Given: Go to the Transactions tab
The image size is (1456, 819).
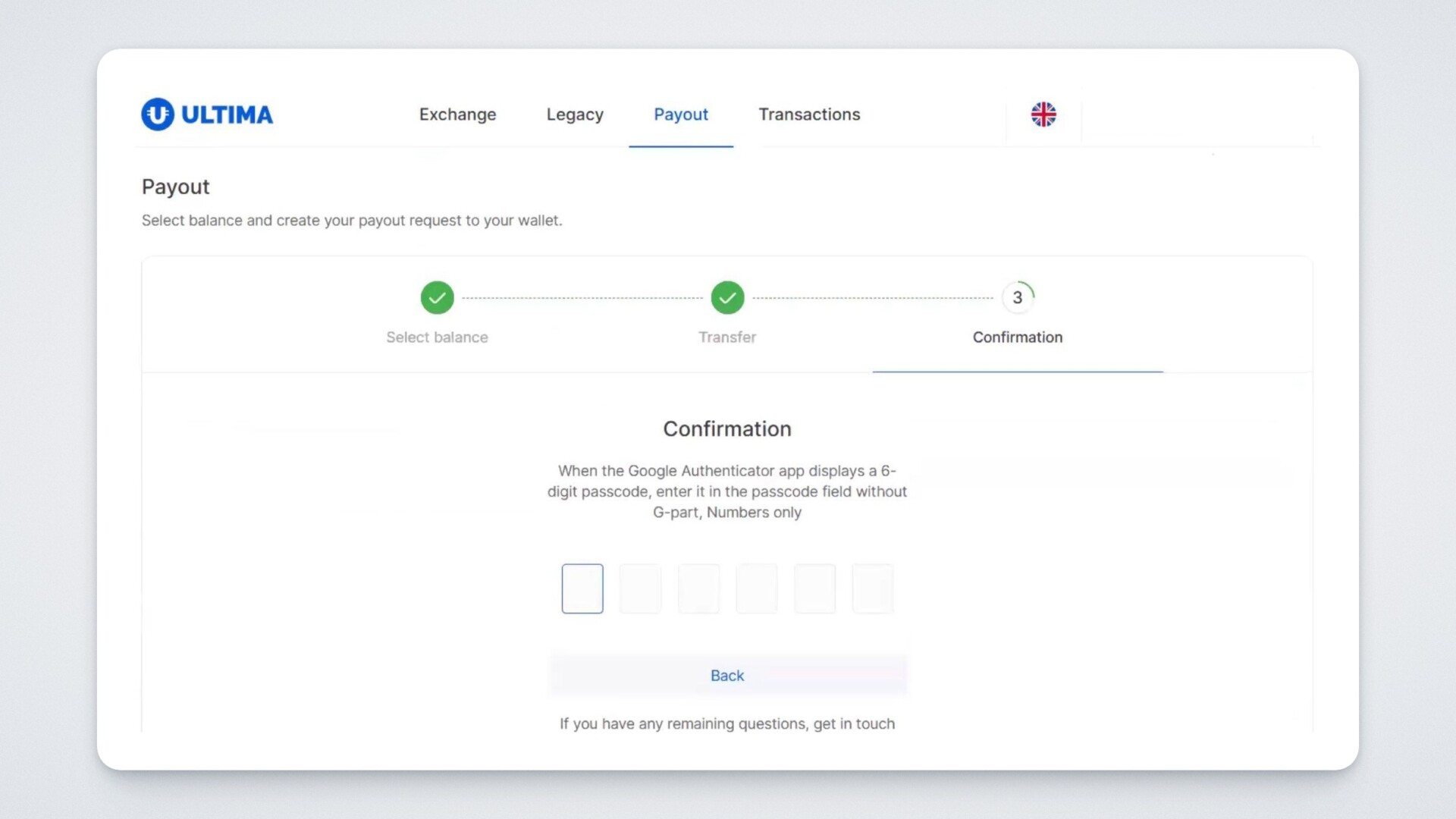Looking at the screenshot, I should tap(809, 115).
